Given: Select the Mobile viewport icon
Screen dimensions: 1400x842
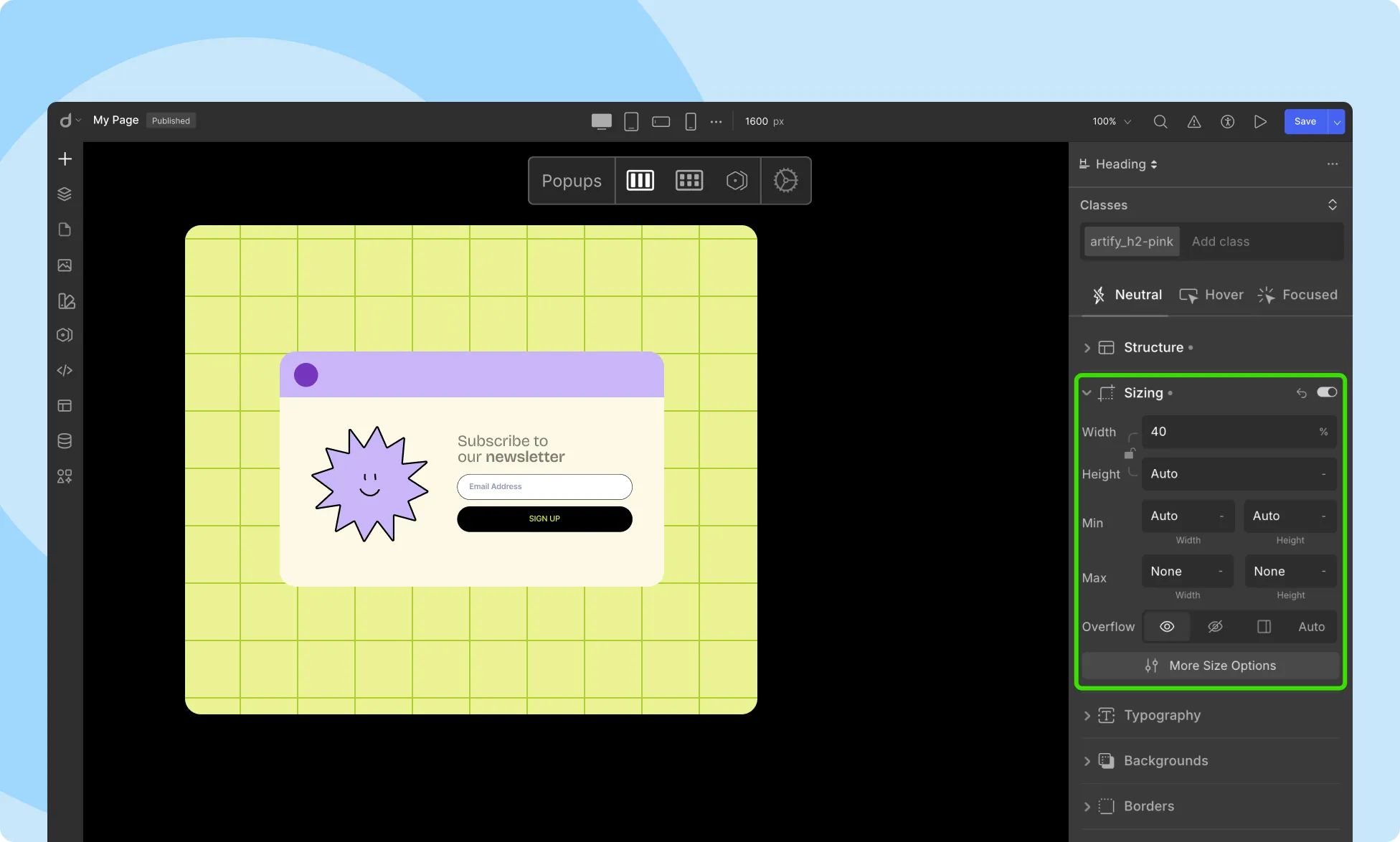Looking at the screenshot, I should point(691,121).
